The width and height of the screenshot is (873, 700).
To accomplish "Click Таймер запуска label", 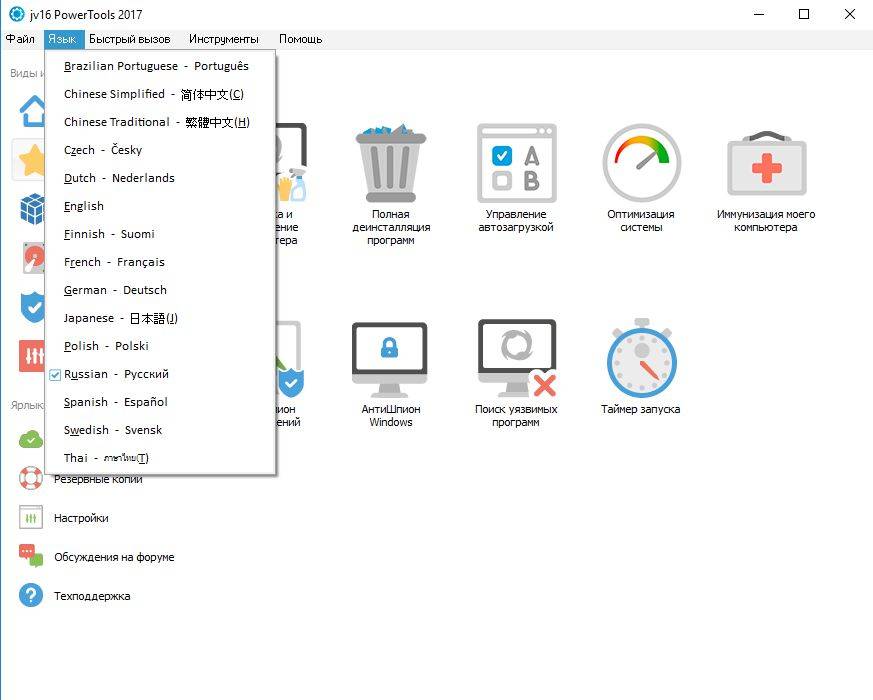I will pos(640,409).
